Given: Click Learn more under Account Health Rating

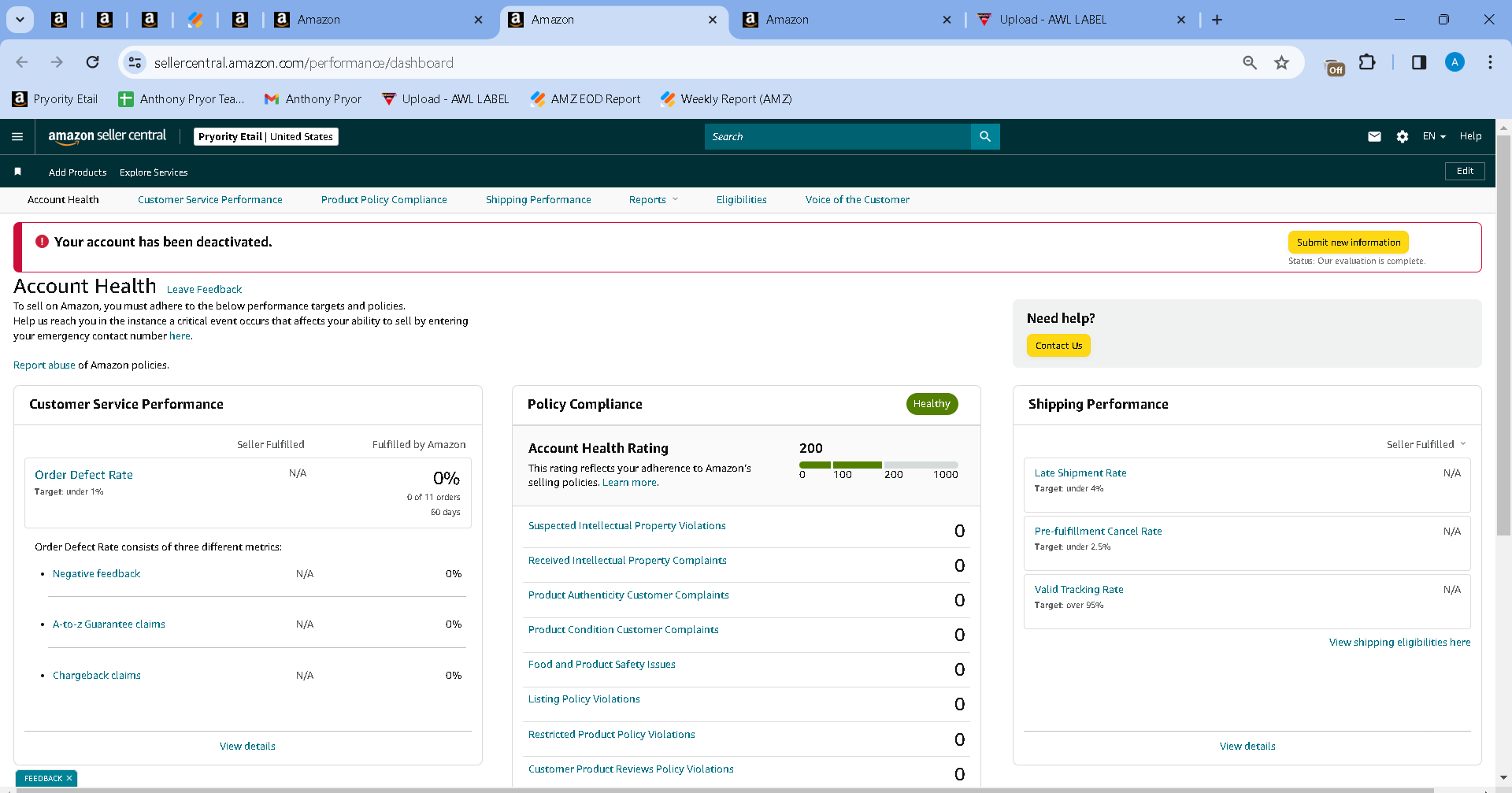Looking at the screenshot, I should 629,483.
